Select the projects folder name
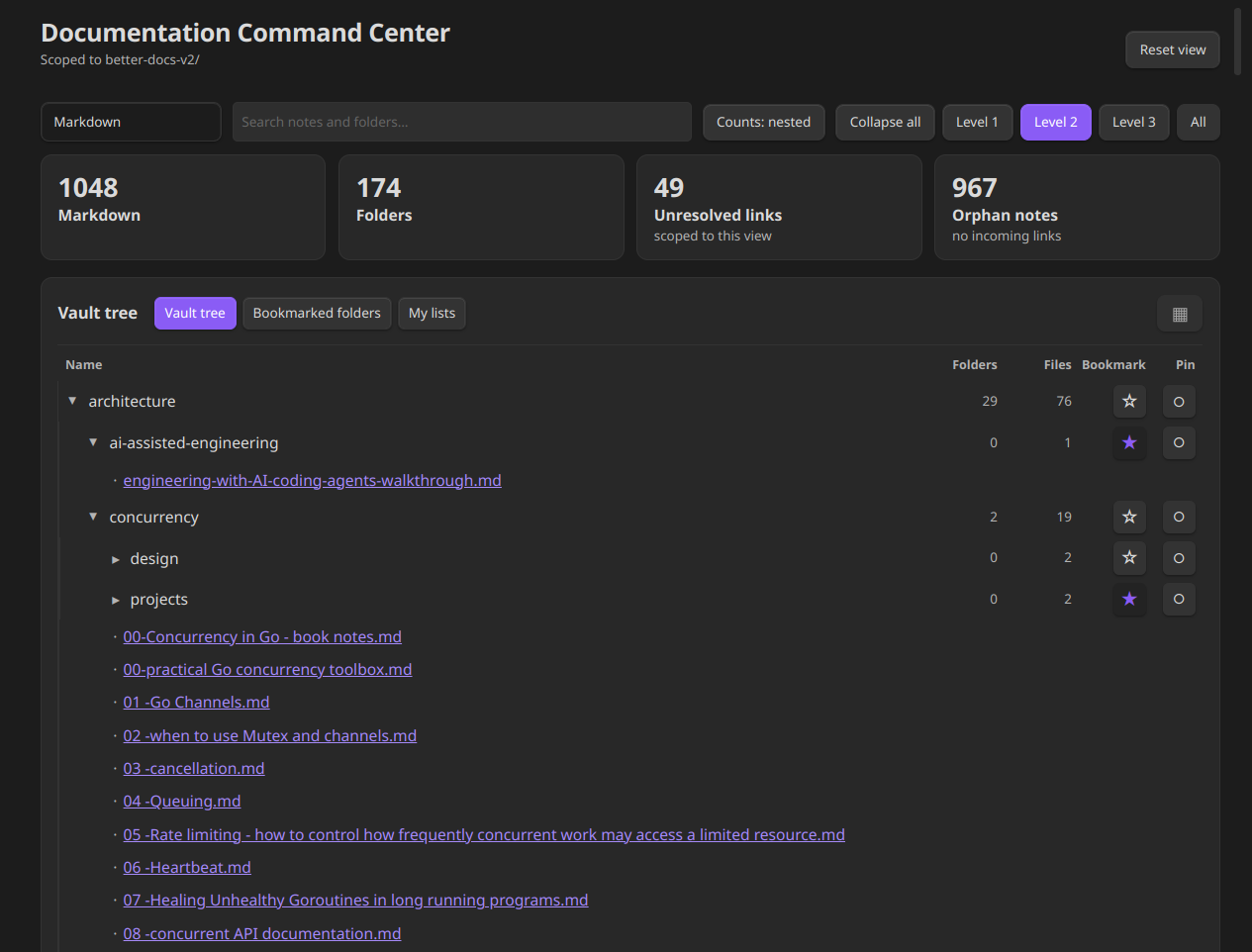The height and width of the screenshot is (952, 1252). [158, 599]
